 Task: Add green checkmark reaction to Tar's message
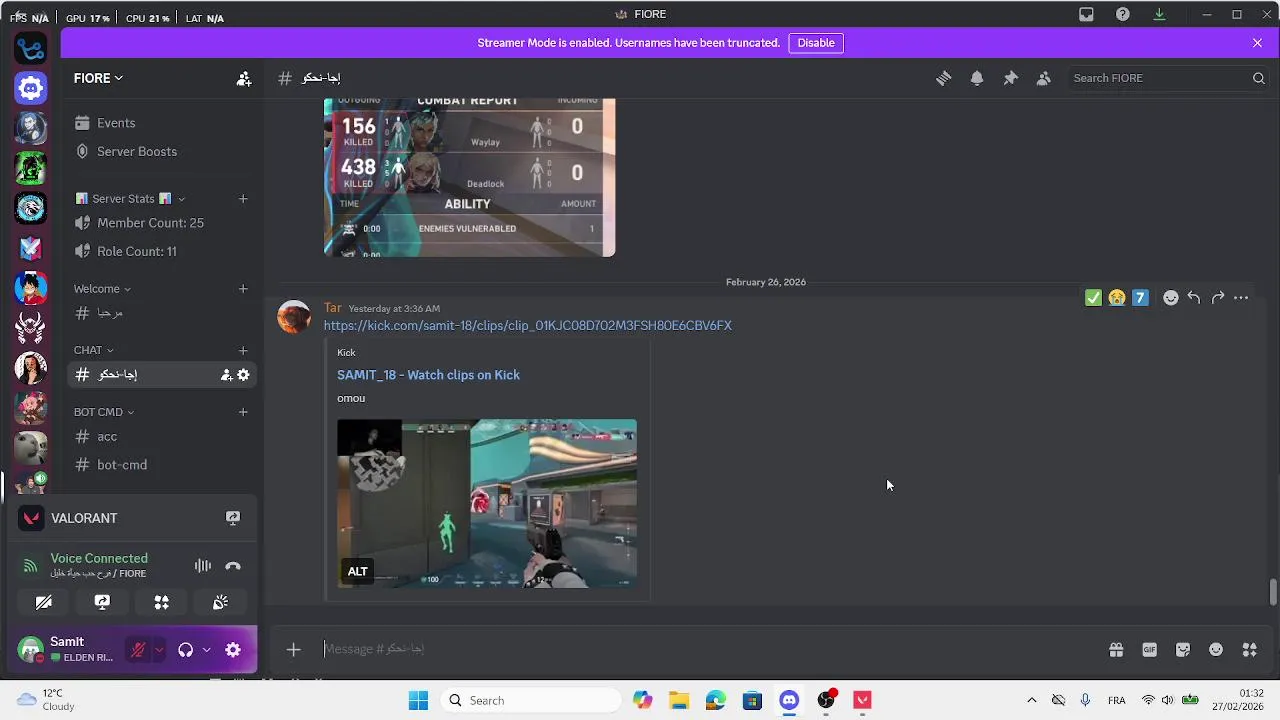[x=1093, y=298]
